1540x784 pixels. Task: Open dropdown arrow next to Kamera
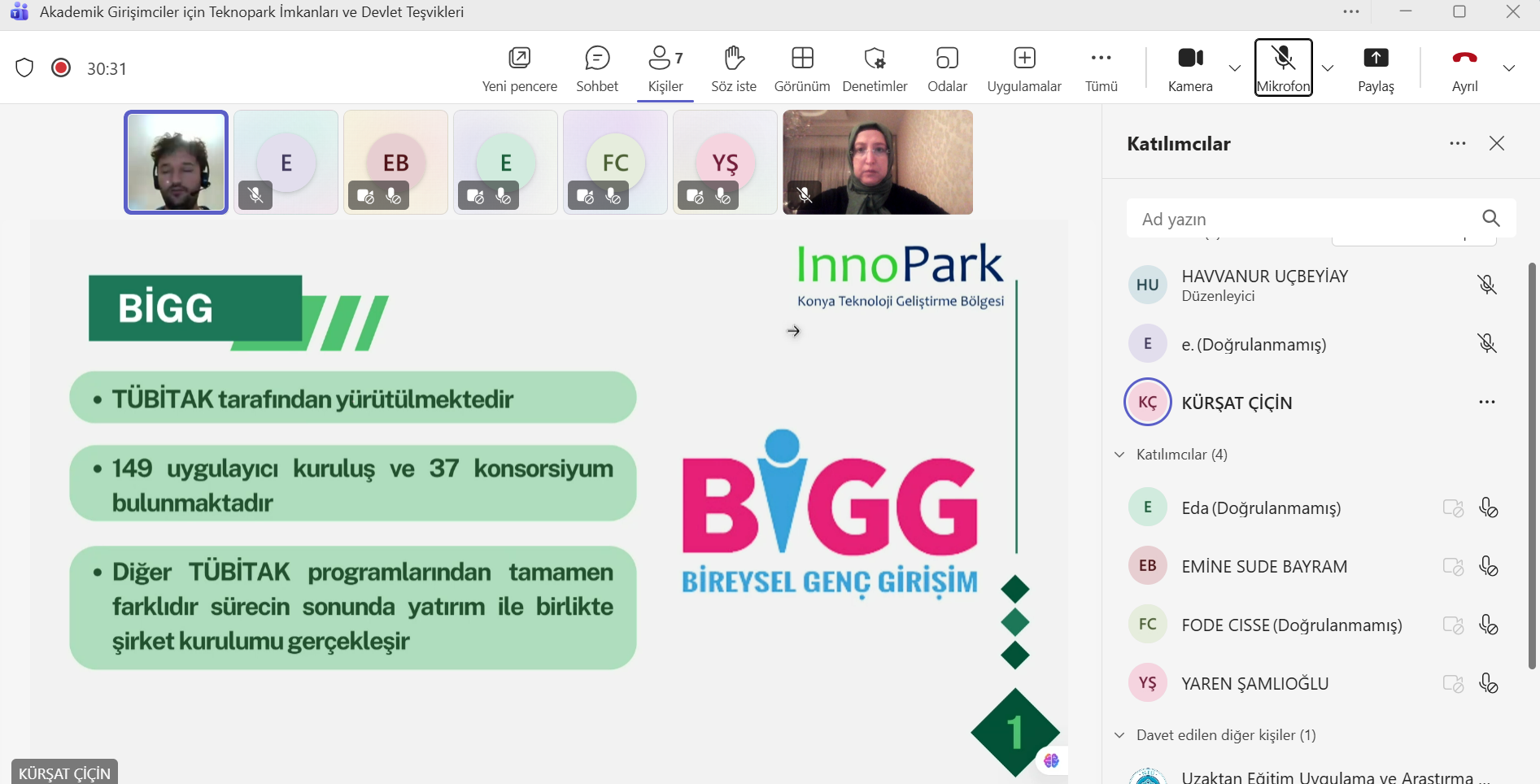point(1234,68)
